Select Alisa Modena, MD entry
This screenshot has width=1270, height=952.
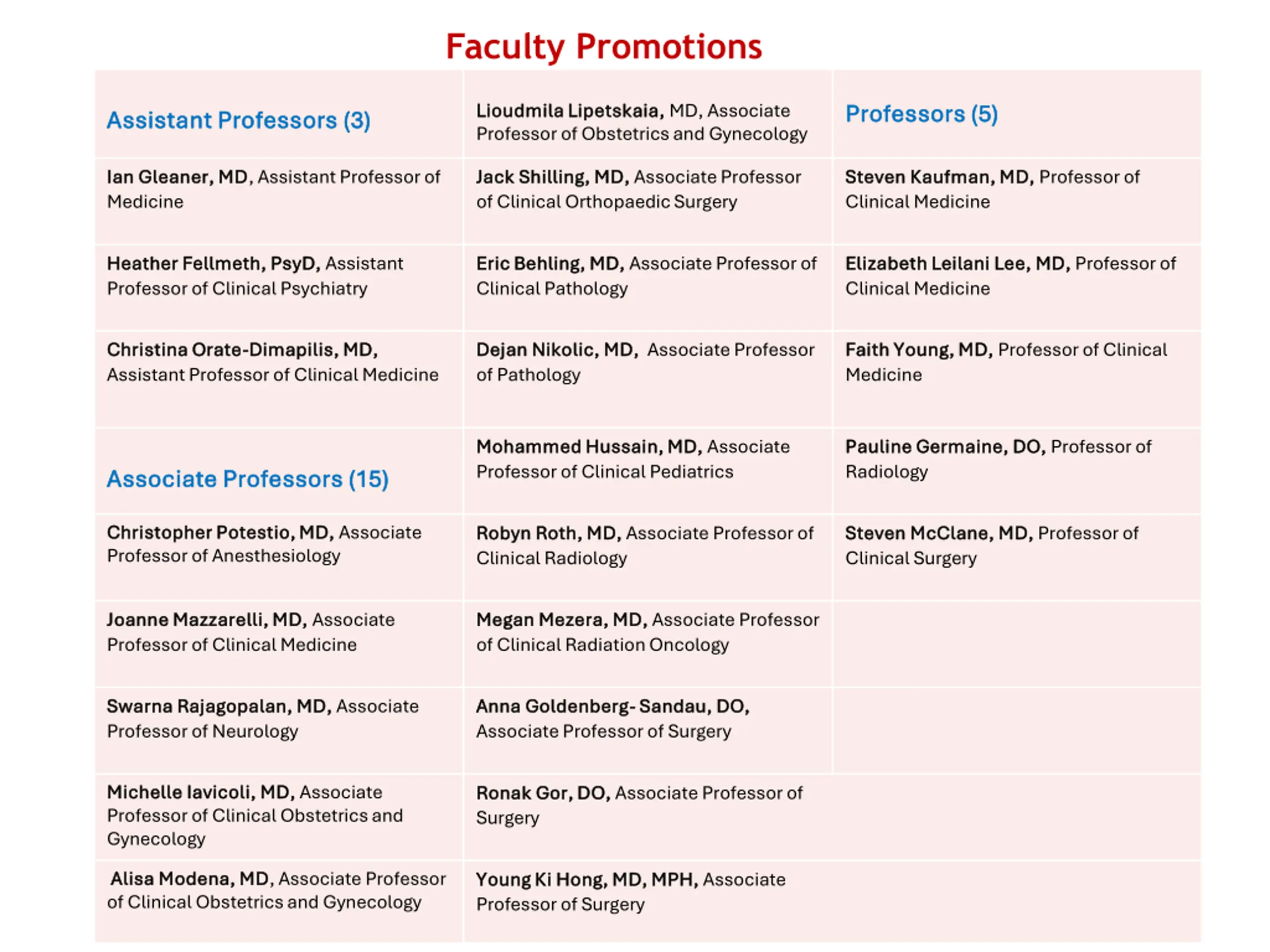pyautogui.click(x=276, y=890)
